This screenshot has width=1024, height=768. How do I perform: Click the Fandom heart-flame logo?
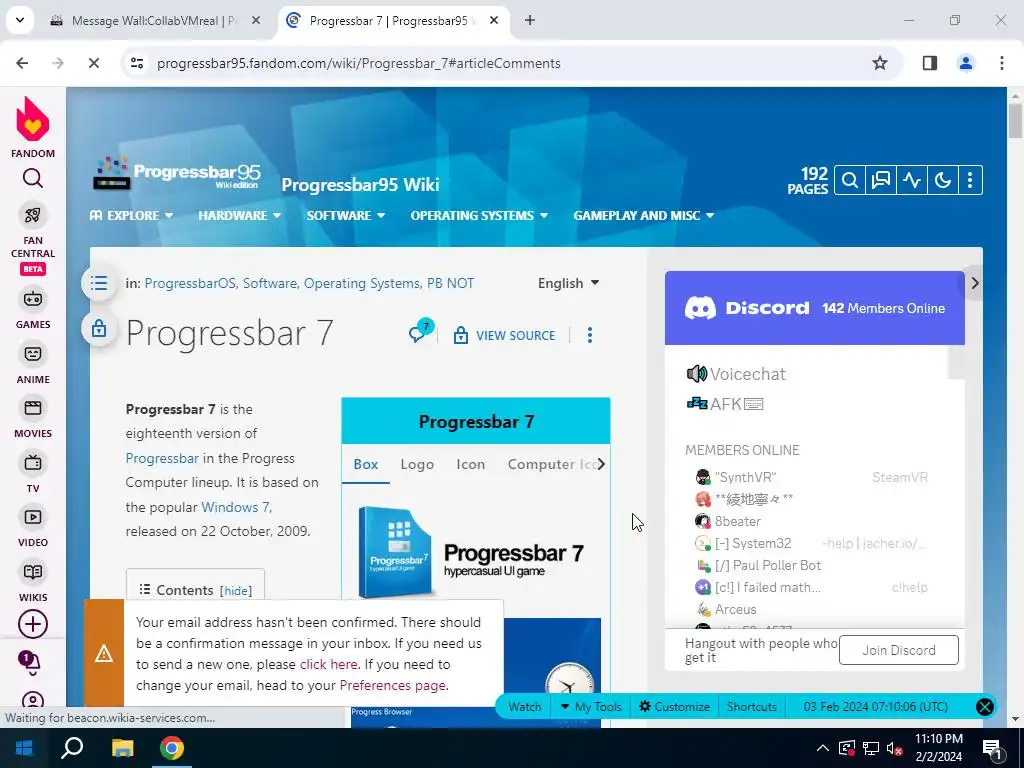pos(33,120)
